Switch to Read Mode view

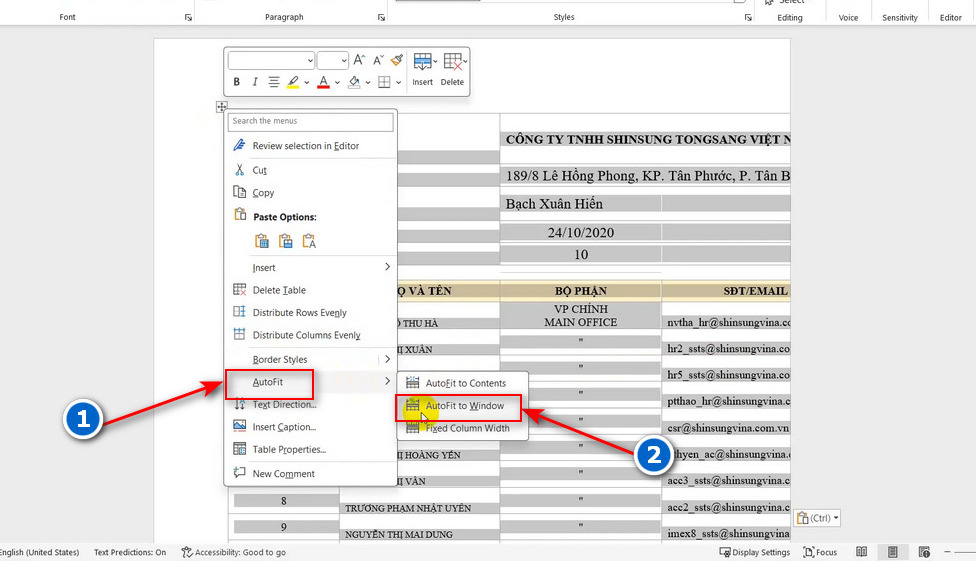[x=861, y=552]
